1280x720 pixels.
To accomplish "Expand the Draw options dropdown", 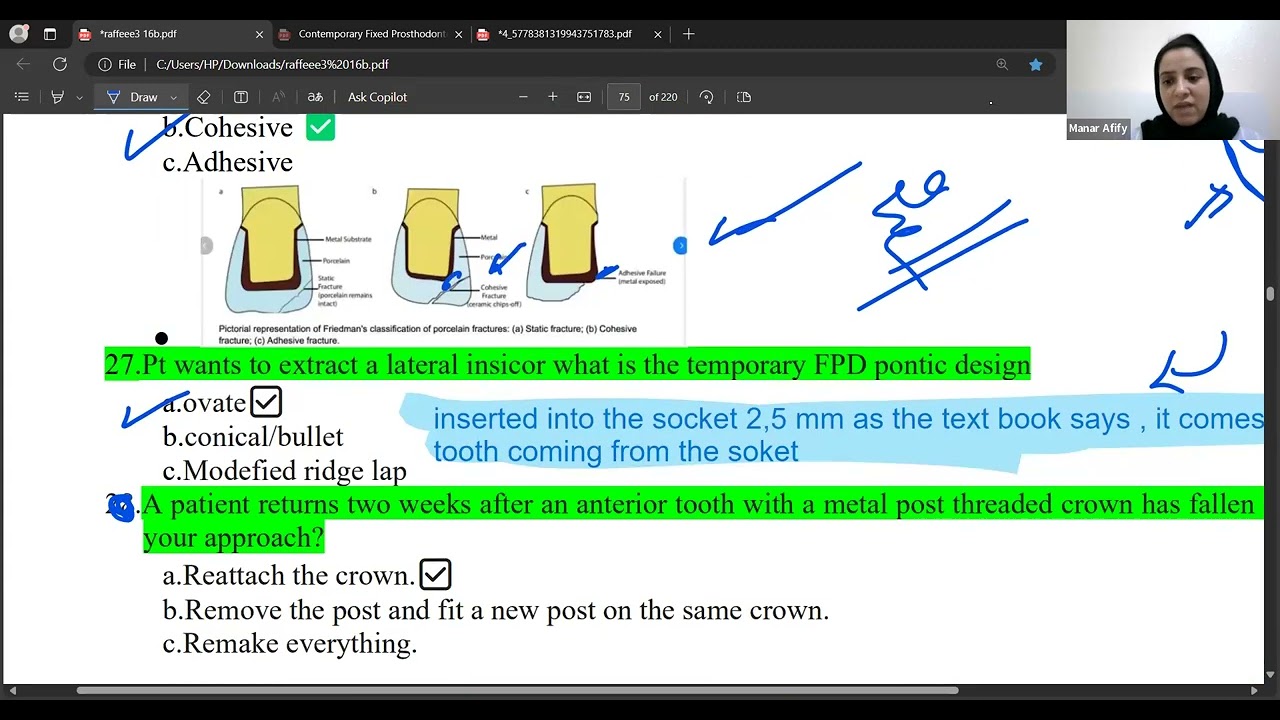I will click(173, 97).
